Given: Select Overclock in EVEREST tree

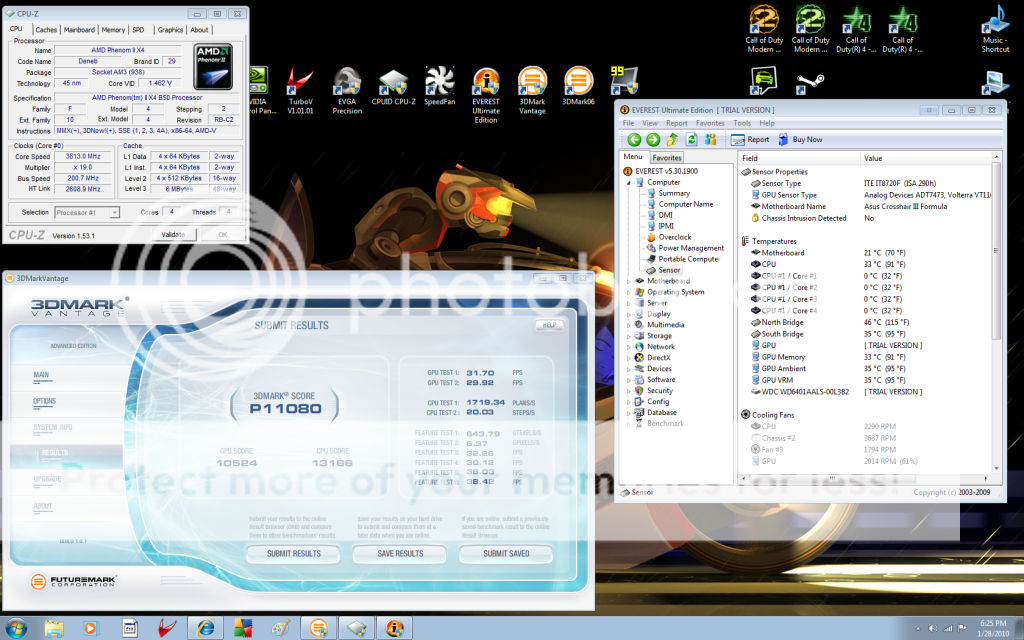Looking at the screenshot, I should click(675, 237).
